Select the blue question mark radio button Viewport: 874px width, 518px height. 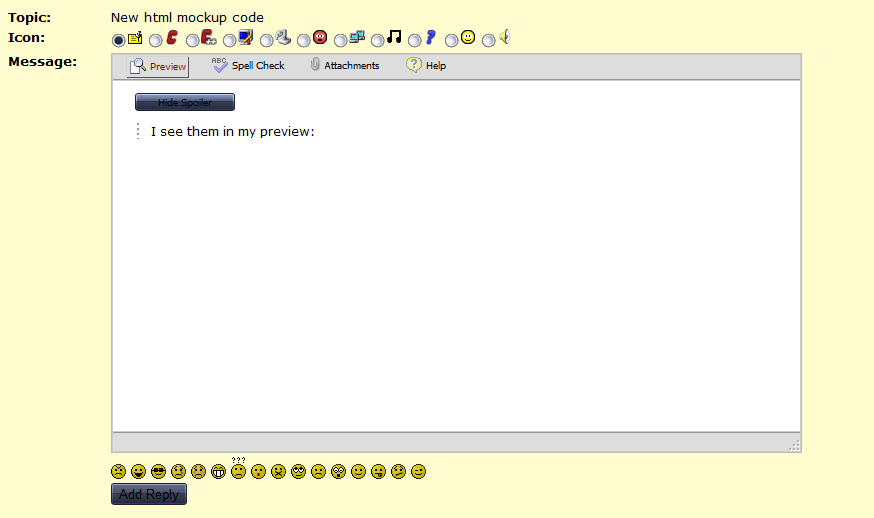(x=415, y=40)
